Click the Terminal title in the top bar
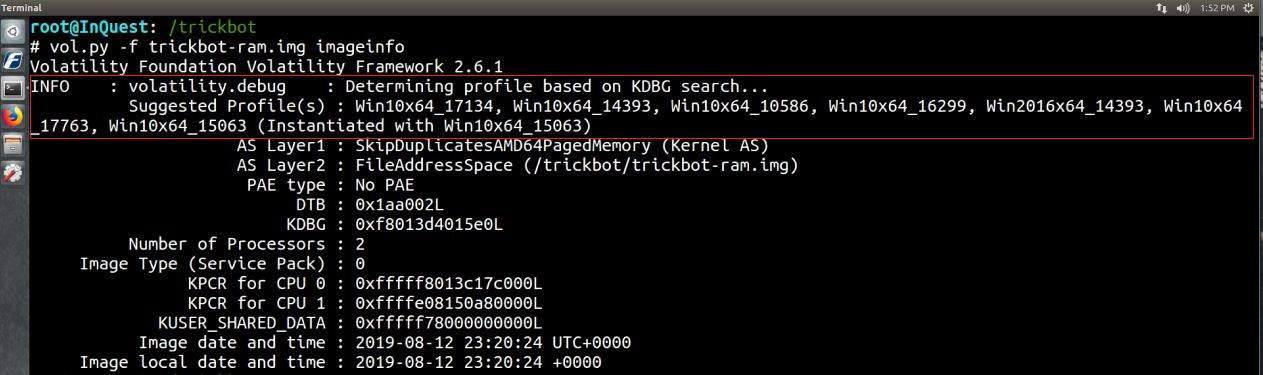The width and height of the screenshot is (1263, 375). (x=20, y=7)
